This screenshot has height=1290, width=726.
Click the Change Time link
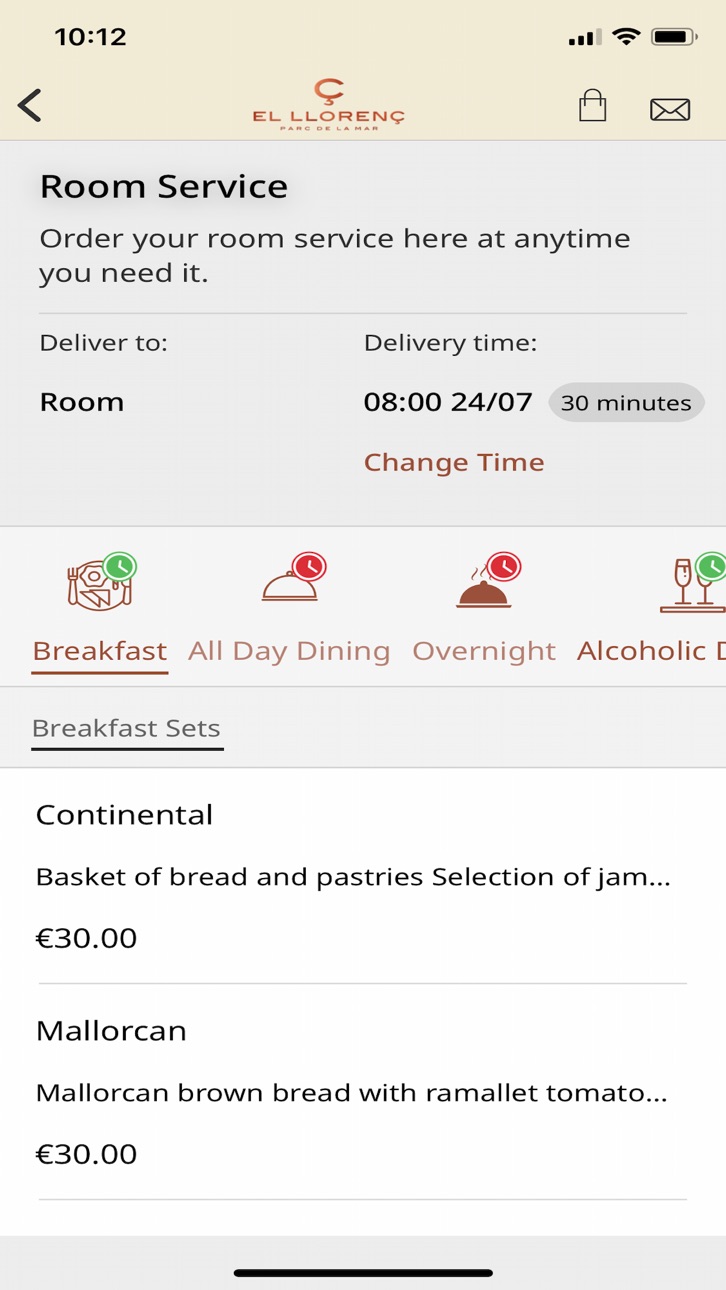[x=454, y=462]
